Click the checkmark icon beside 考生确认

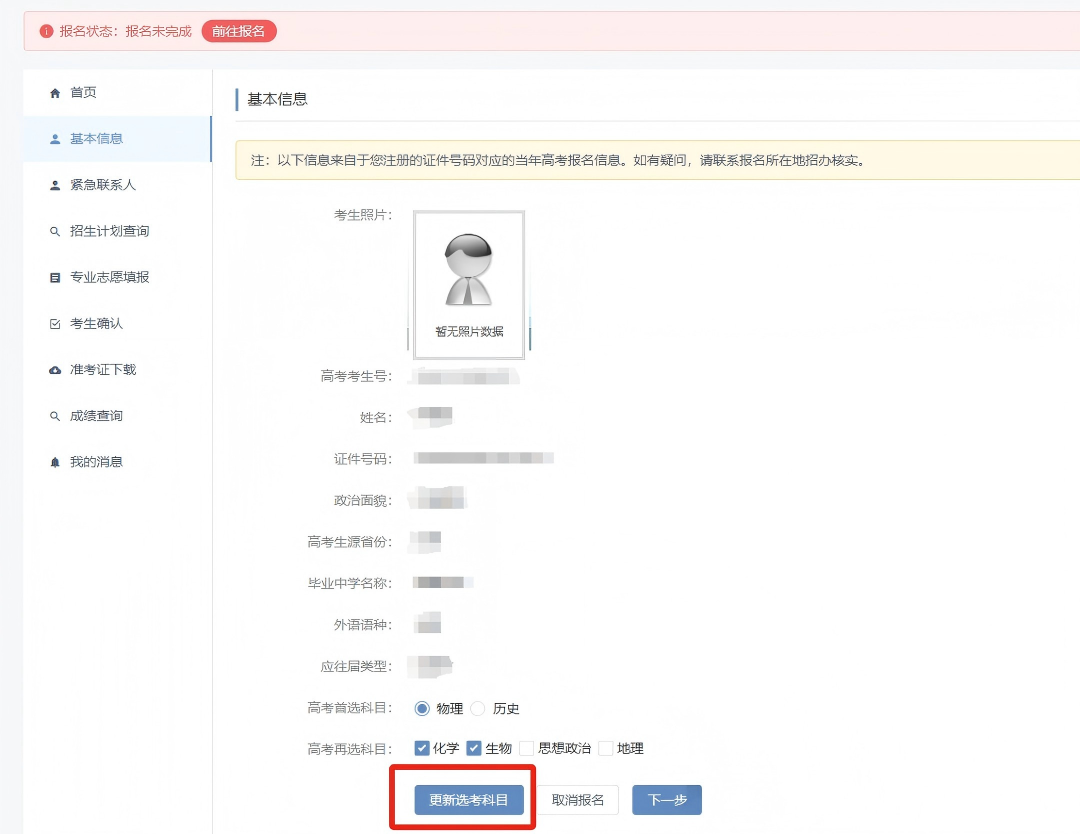tap(55, 324)
